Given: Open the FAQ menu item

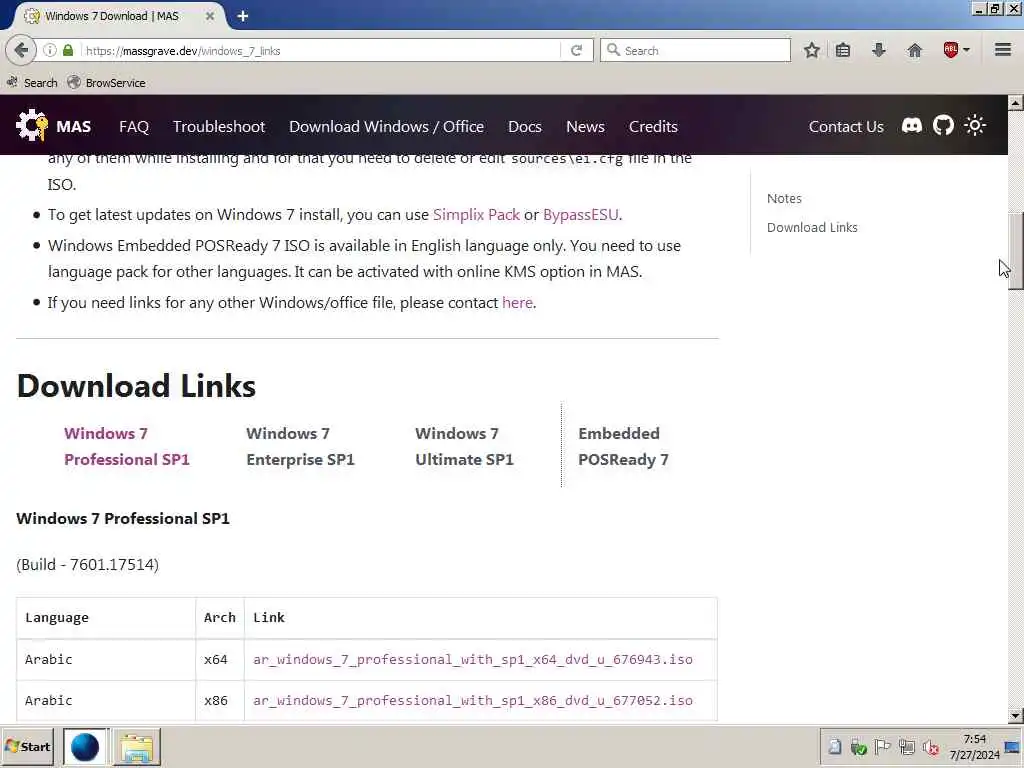Looking at the screenshot, I should [134, 127].
